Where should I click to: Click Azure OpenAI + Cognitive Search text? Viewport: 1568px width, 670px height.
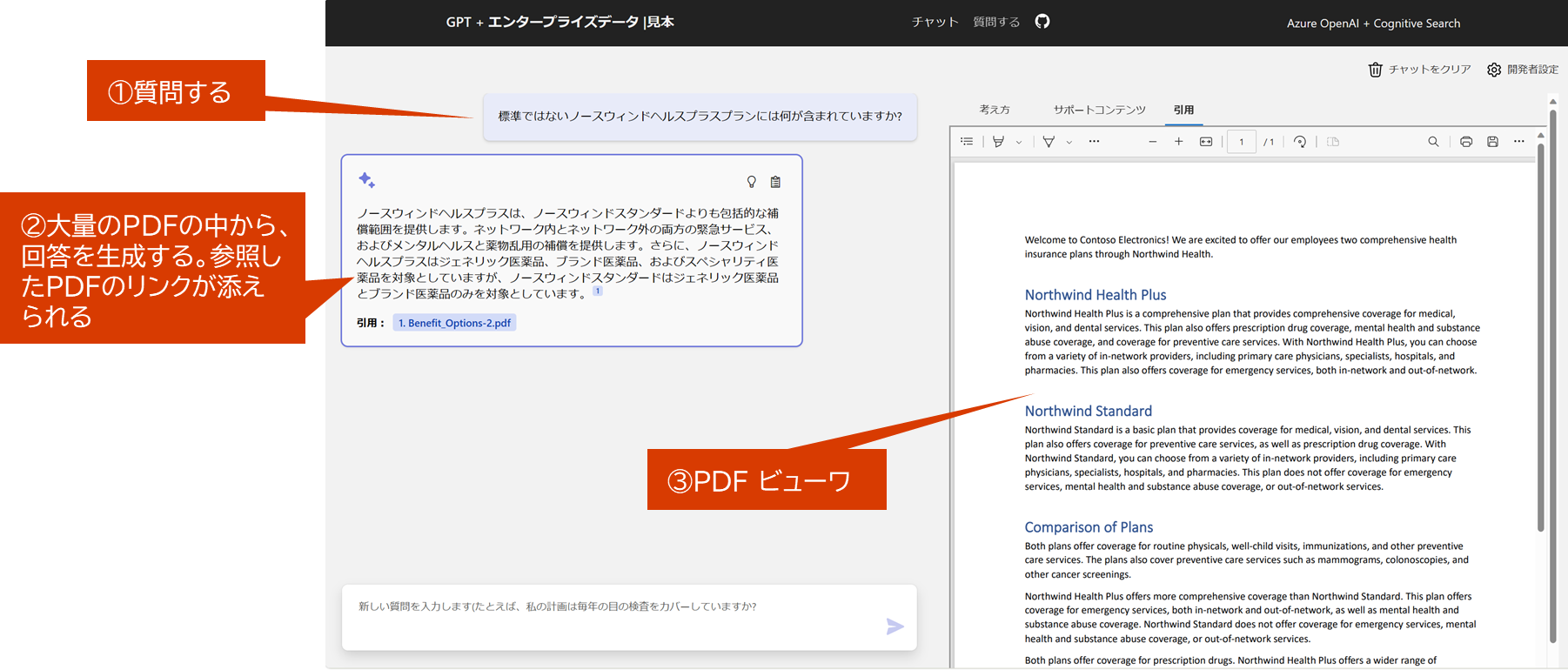point(1373,23)
